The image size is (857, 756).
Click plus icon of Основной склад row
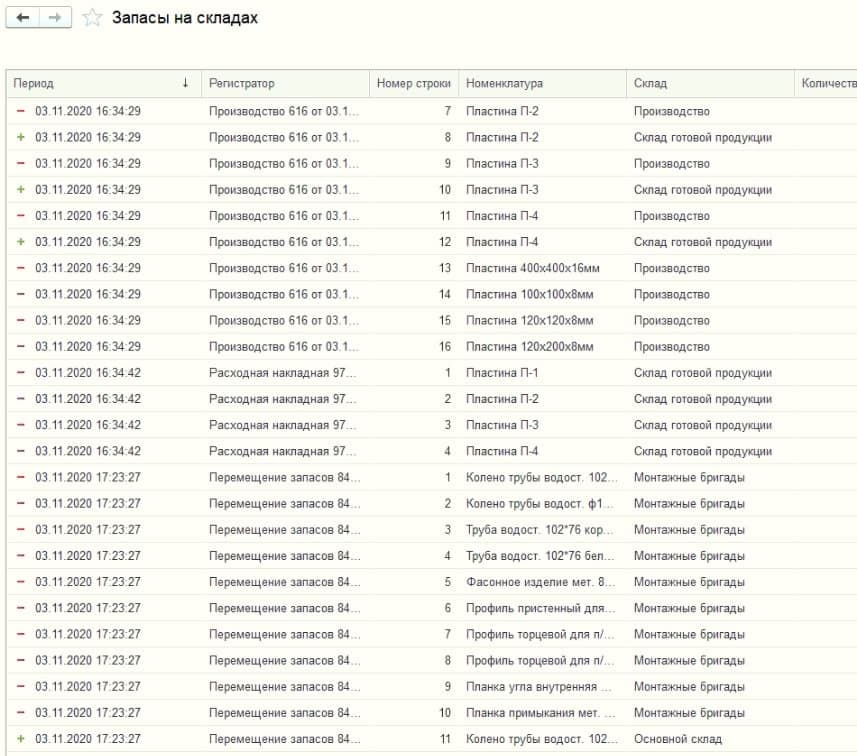21,739
